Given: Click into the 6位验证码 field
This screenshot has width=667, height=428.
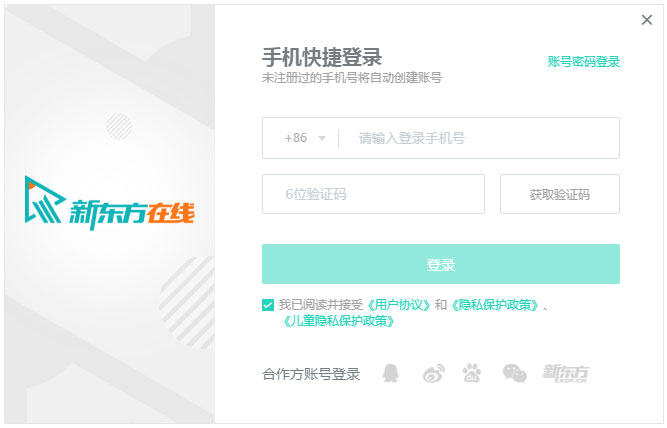Looking at the screenshot, I should point(373,194).
